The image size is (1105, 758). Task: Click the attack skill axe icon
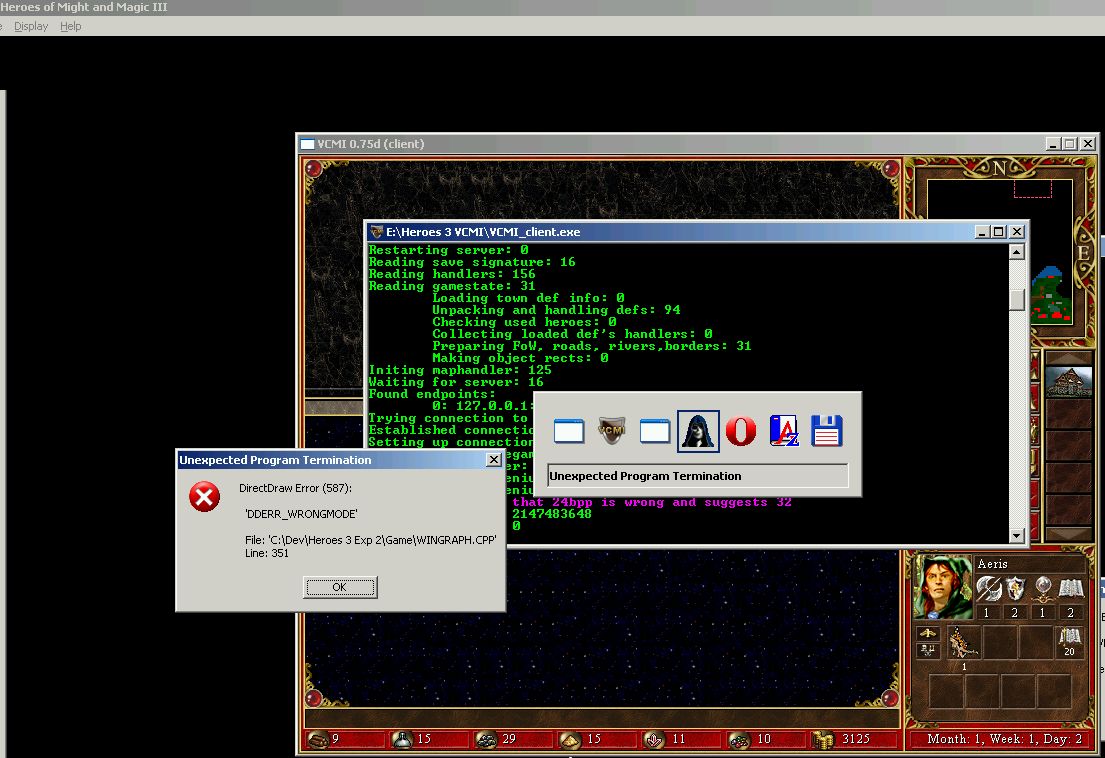989,590
